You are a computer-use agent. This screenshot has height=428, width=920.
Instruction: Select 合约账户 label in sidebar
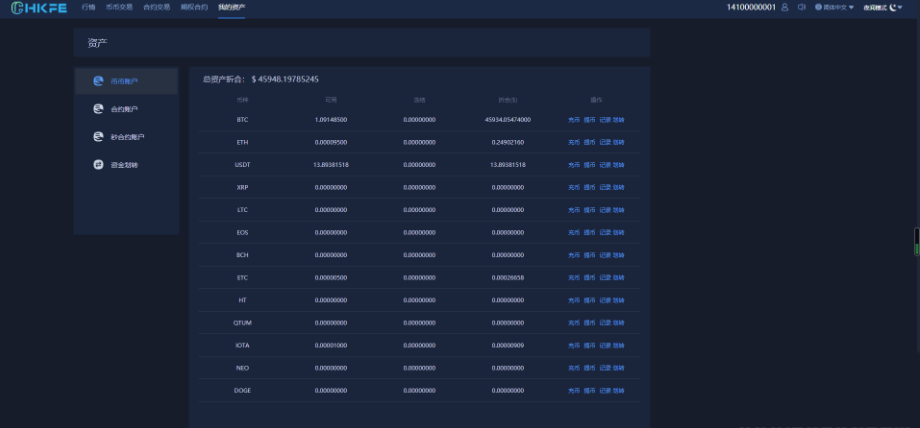click(124, 109)
